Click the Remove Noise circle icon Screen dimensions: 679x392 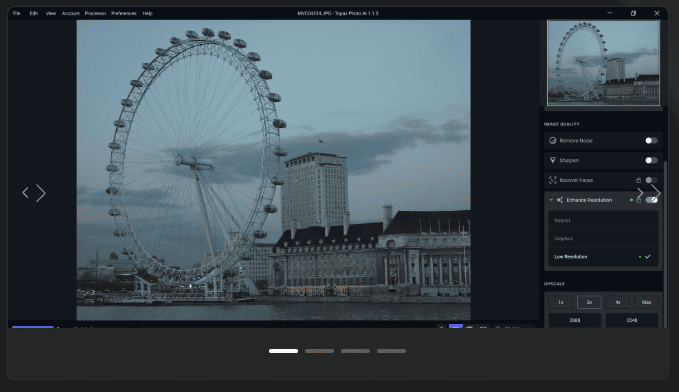click(x=553, y=140)
